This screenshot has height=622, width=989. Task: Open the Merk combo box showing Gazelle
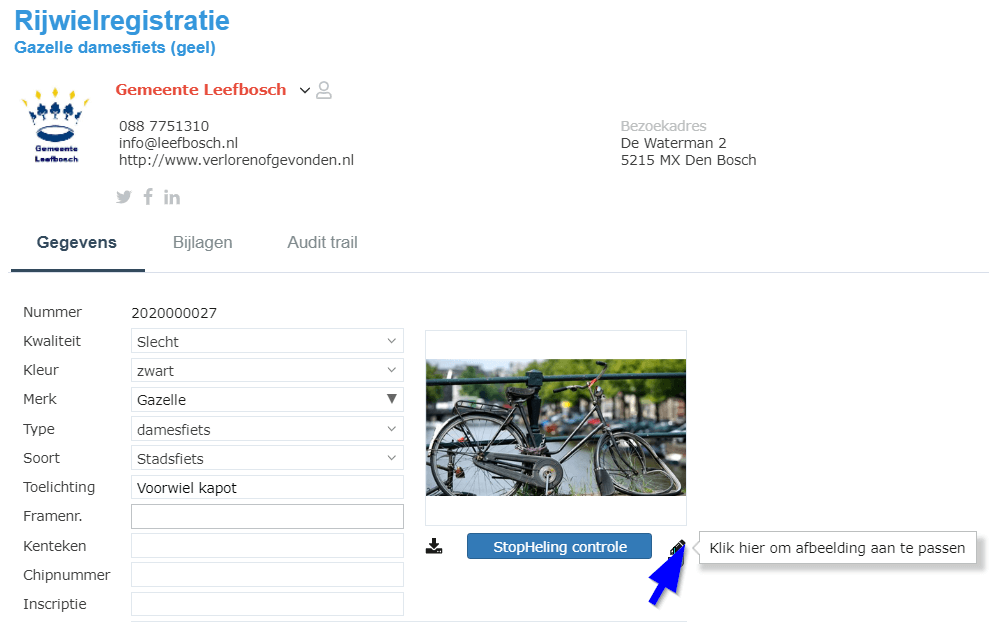tap(267, 399)
